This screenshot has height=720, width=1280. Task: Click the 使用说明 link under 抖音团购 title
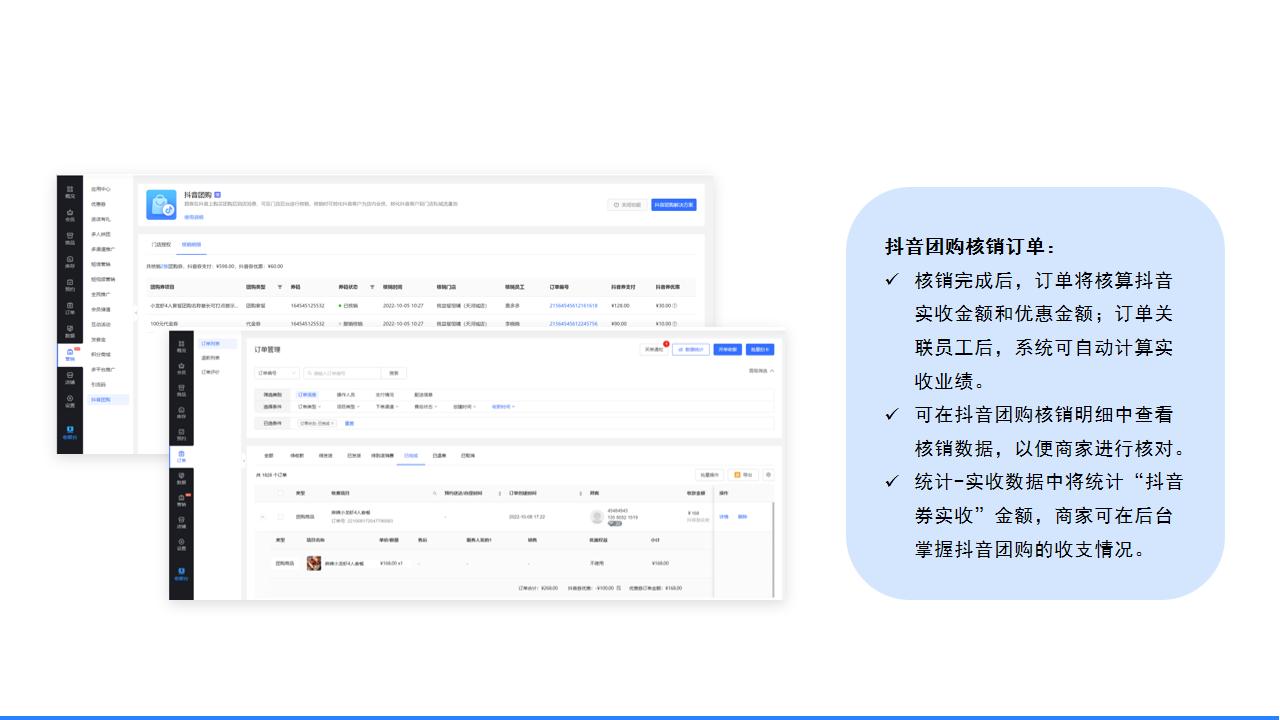pos(194,217)
